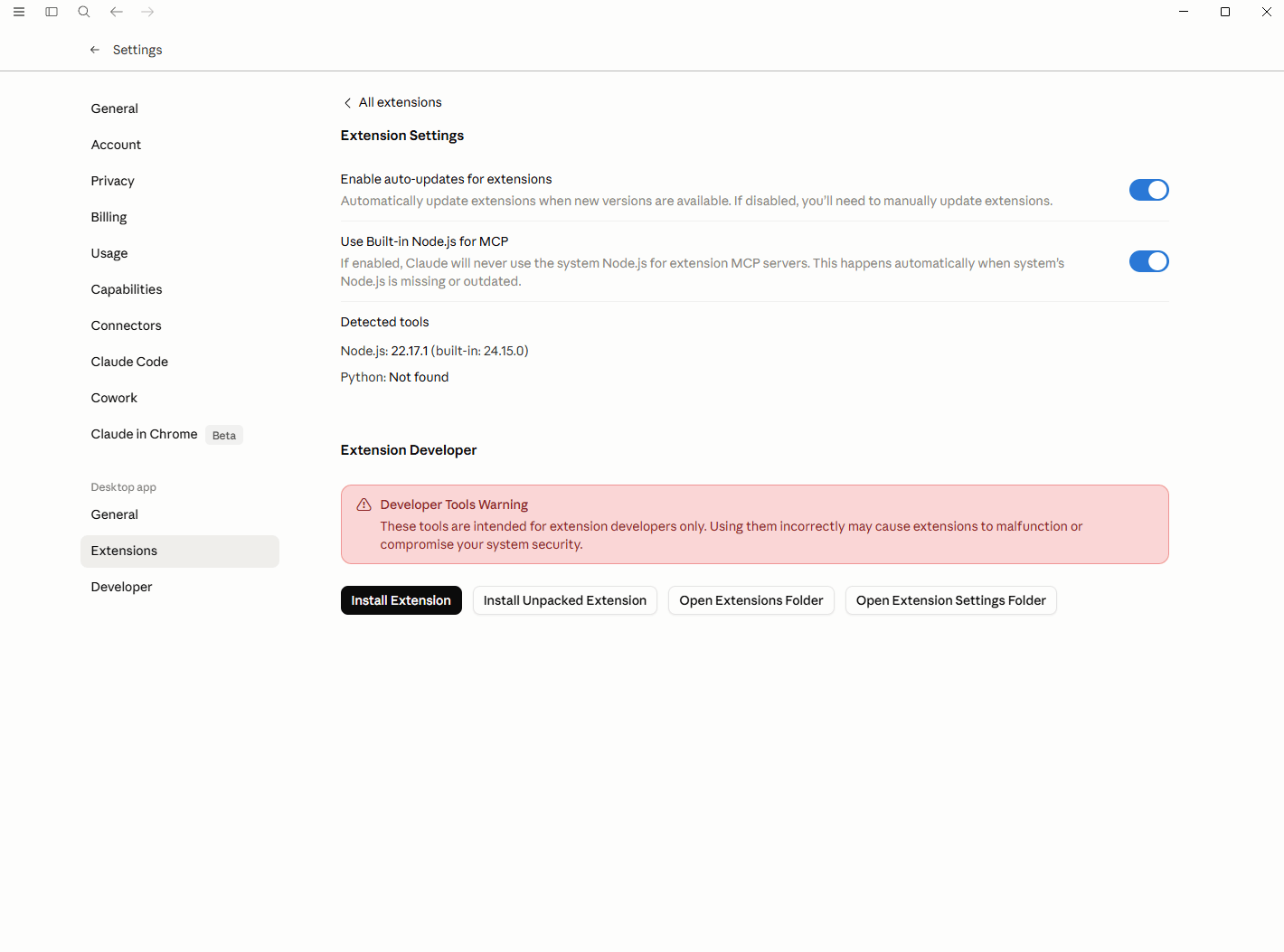Click the search magnifier icon
Image resolution: width=1284 pixels, height=952 pixels.
(x=84, y=12)
